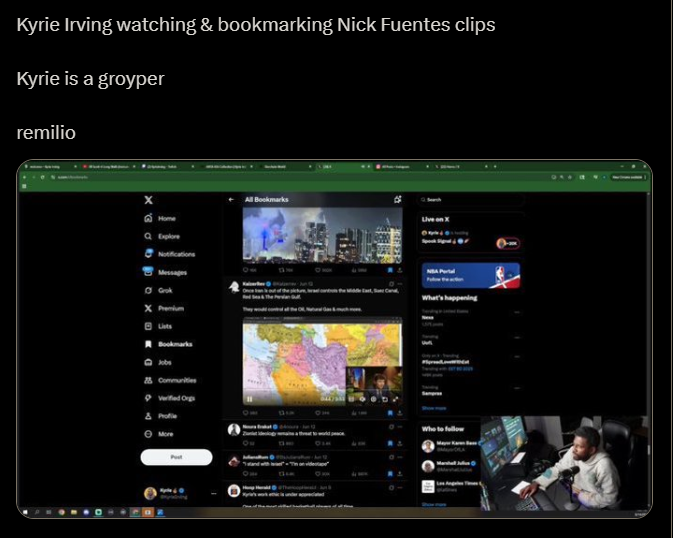Open Jobs in the X sidebar
This screenshot has width=673, height=538.
click(158, 362)
